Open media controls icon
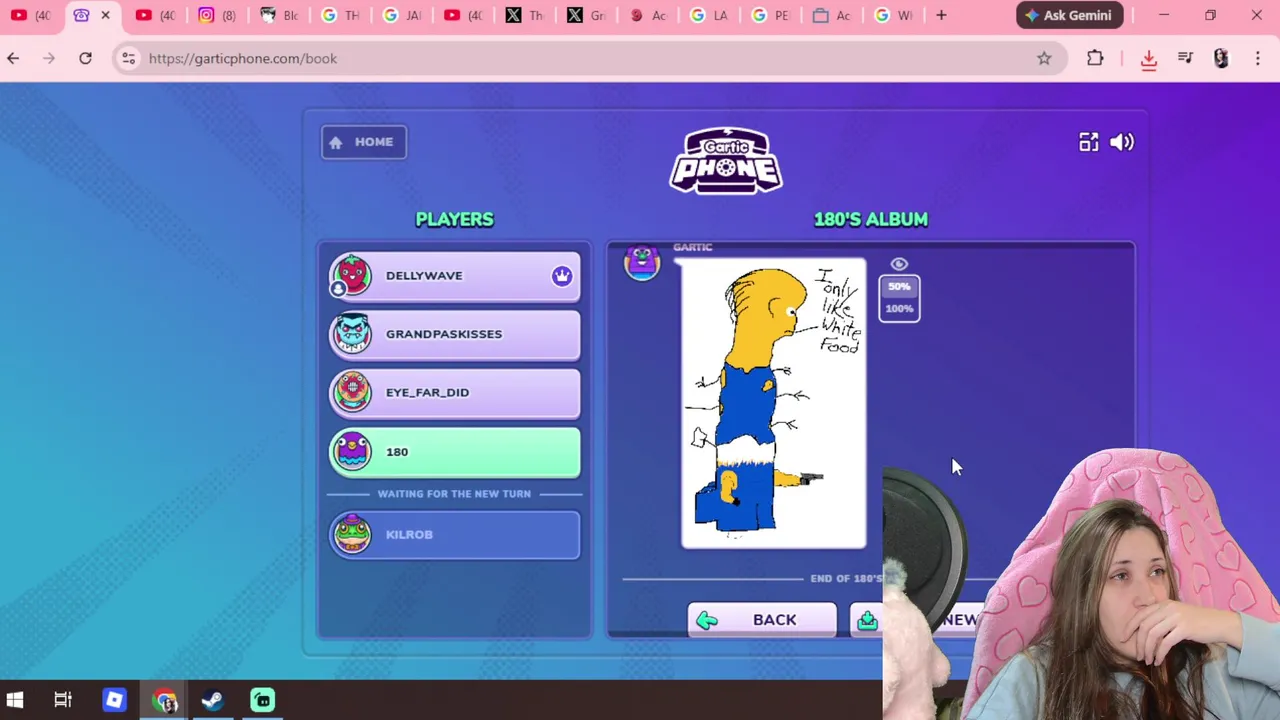Viewport: 1280px width, 720px height. (x=1185, y=58)
